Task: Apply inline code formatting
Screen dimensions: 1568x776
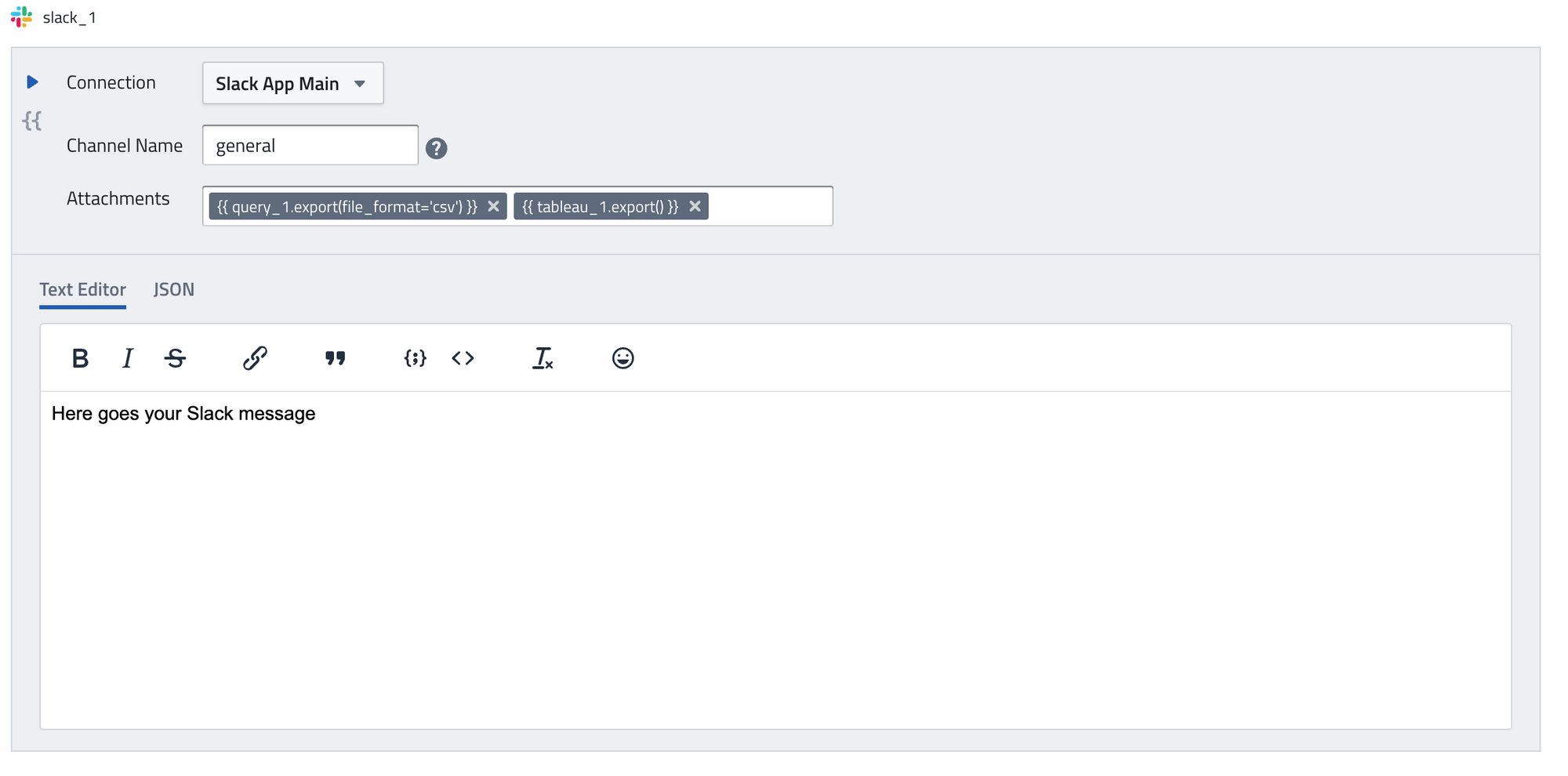Action: (x=463, y=358)
